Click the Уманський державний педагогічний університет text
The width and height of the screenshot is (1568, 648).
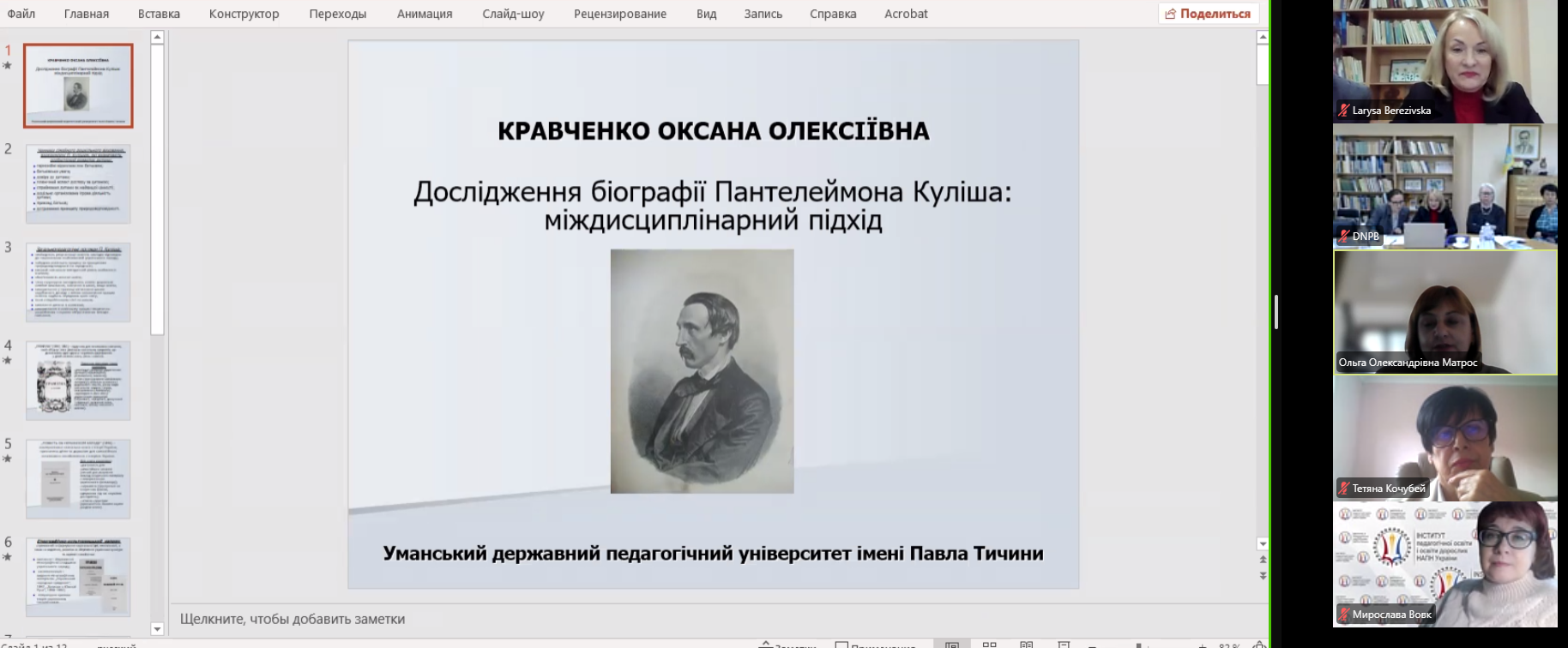(x=714, y=553)
